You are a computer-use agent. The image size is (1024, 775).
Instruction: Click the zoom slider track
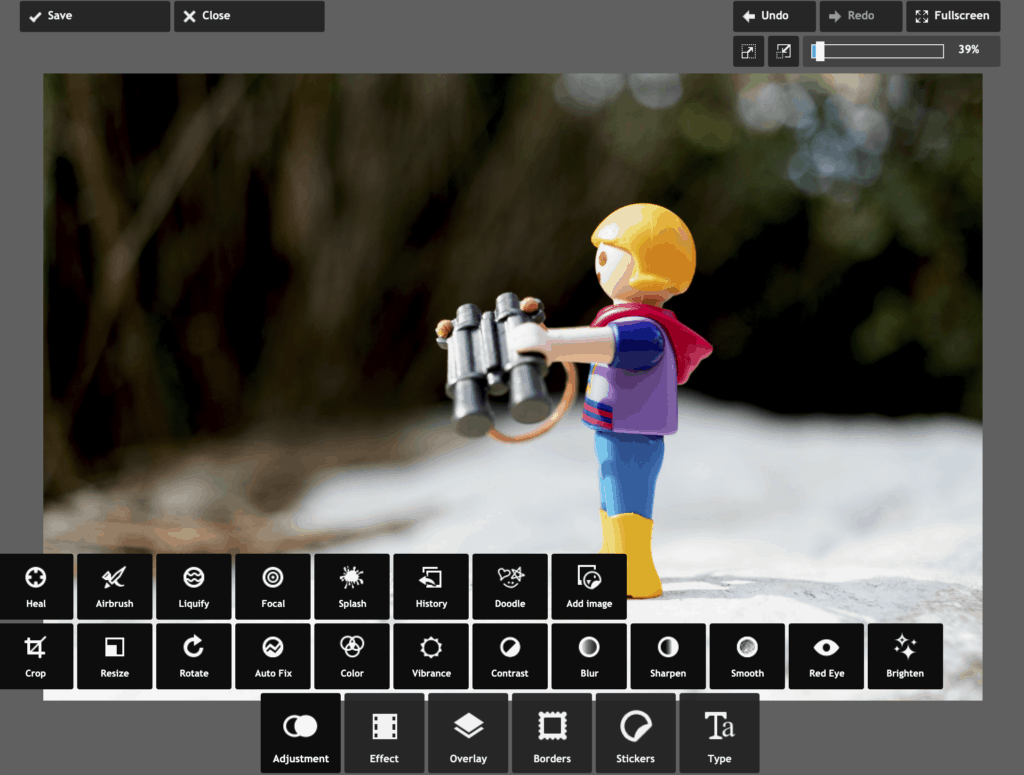coord(877,51)
